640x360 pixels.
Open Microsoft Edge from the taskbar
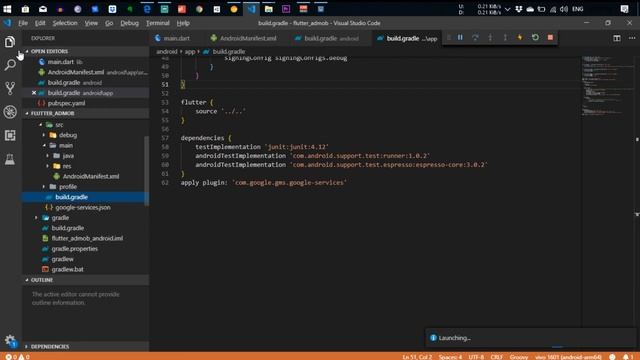tap(147, 9)
